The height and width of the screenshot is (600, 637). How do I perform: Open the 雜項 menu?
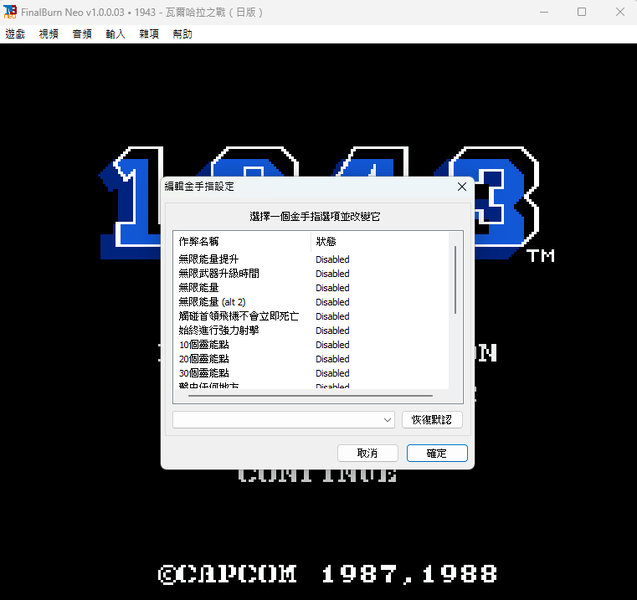(149, 34)
